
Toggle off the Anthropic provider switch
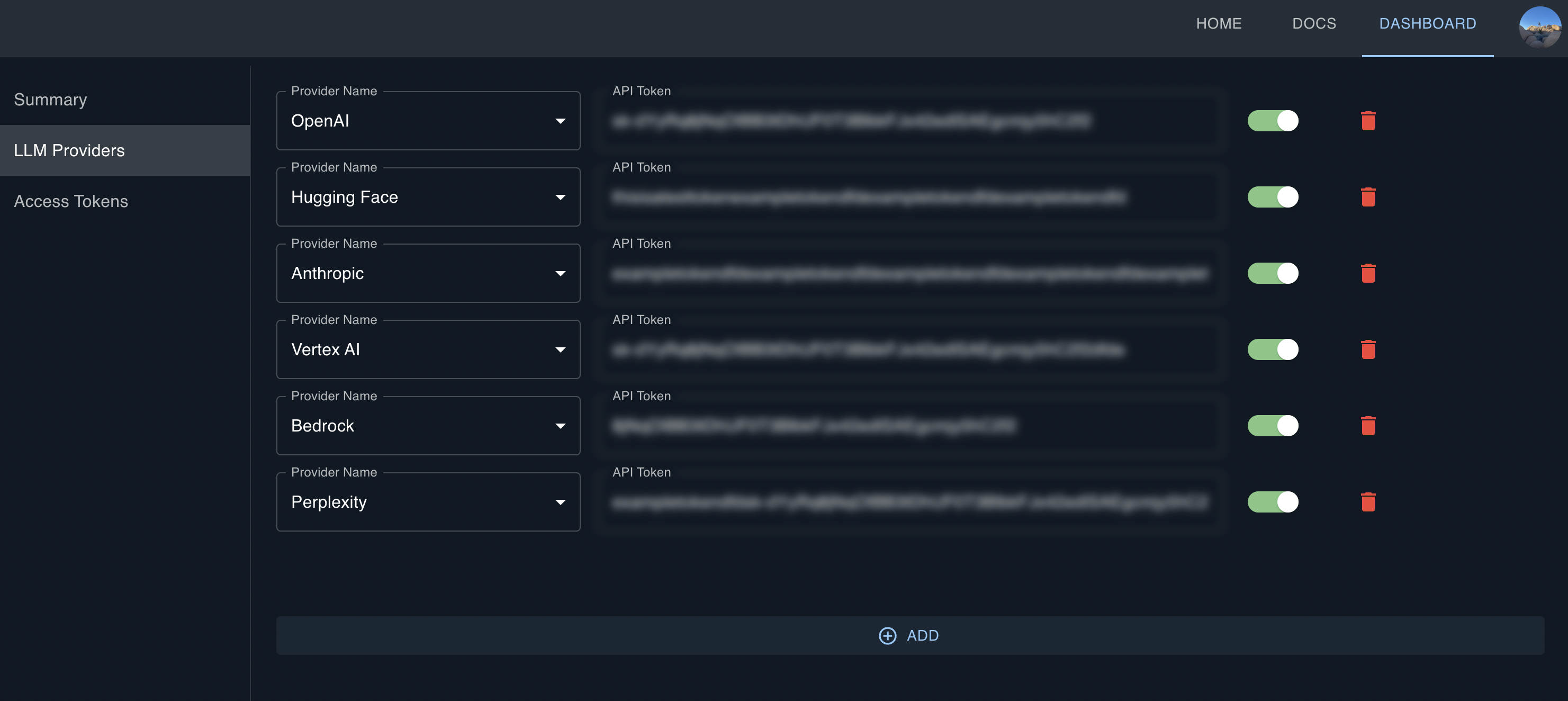click(1273, 273)
